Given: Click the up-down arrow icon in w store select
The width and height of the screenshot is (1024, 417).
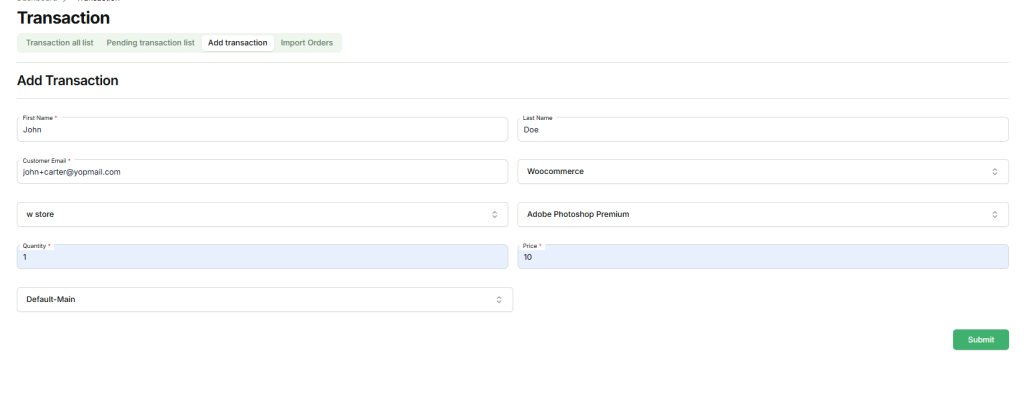Looking at the screenshot, I should [x=494, y=214].
